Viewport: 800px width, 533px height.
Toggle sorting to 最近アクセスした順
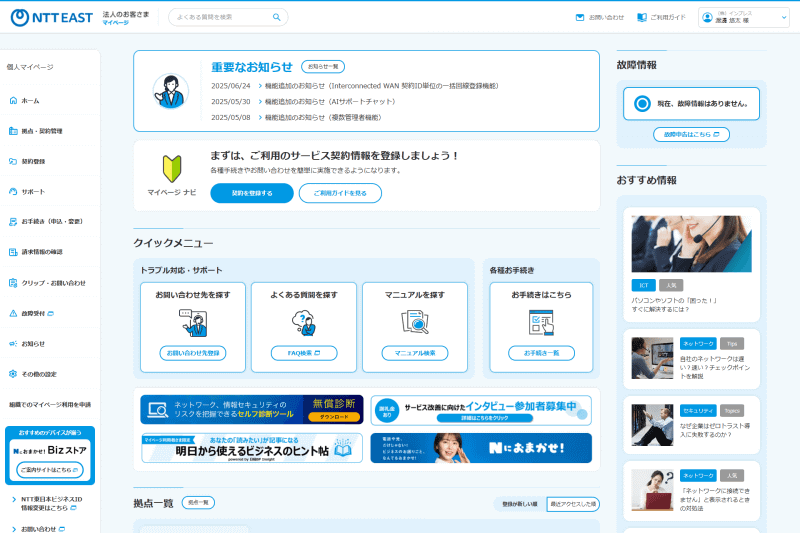click(x=573, y=504)
